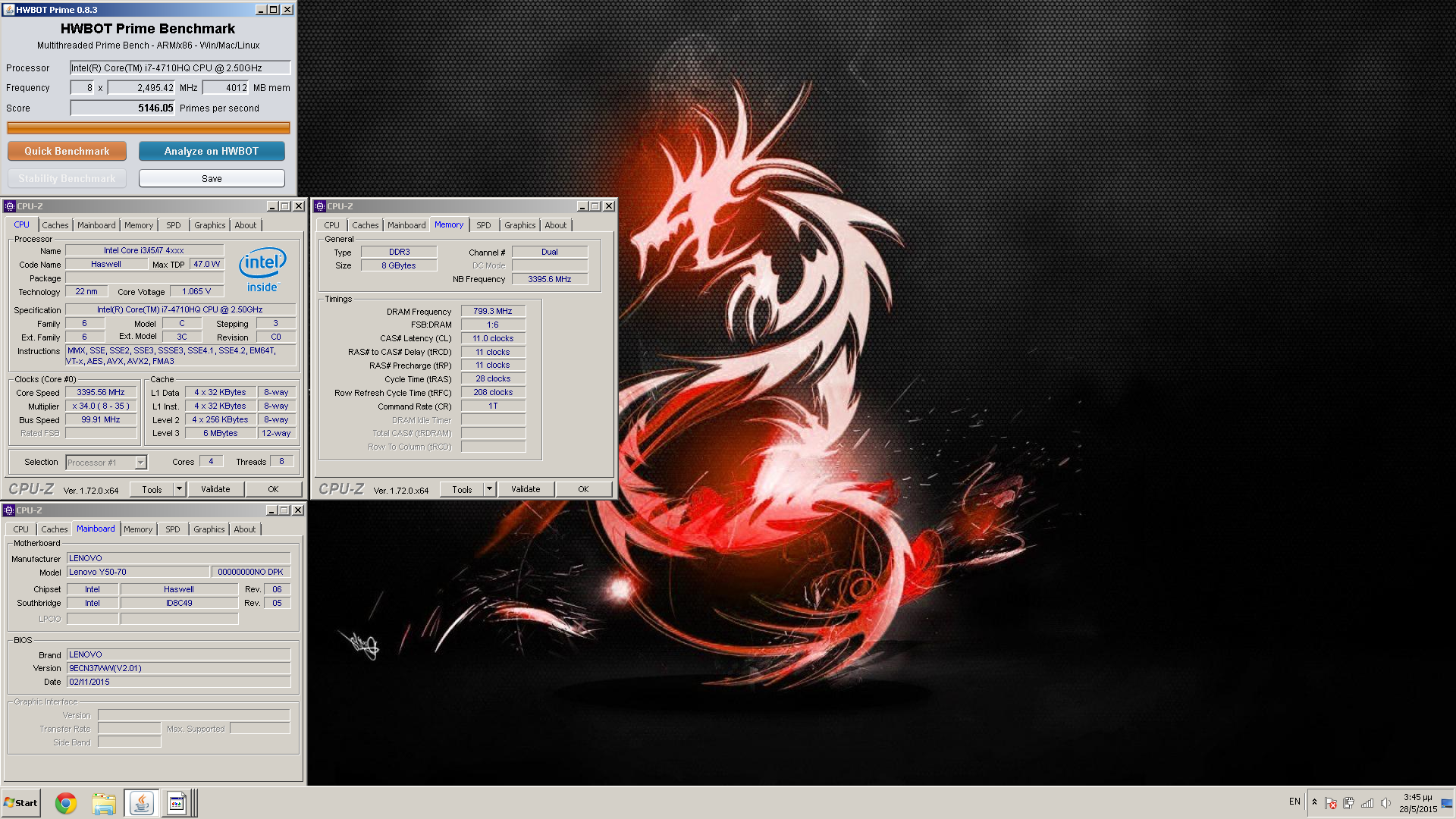The height and width of the screenshot is (819, 1456).
Task: Open the Graphics tab in CPU window
Action: (x=209, y=225)
